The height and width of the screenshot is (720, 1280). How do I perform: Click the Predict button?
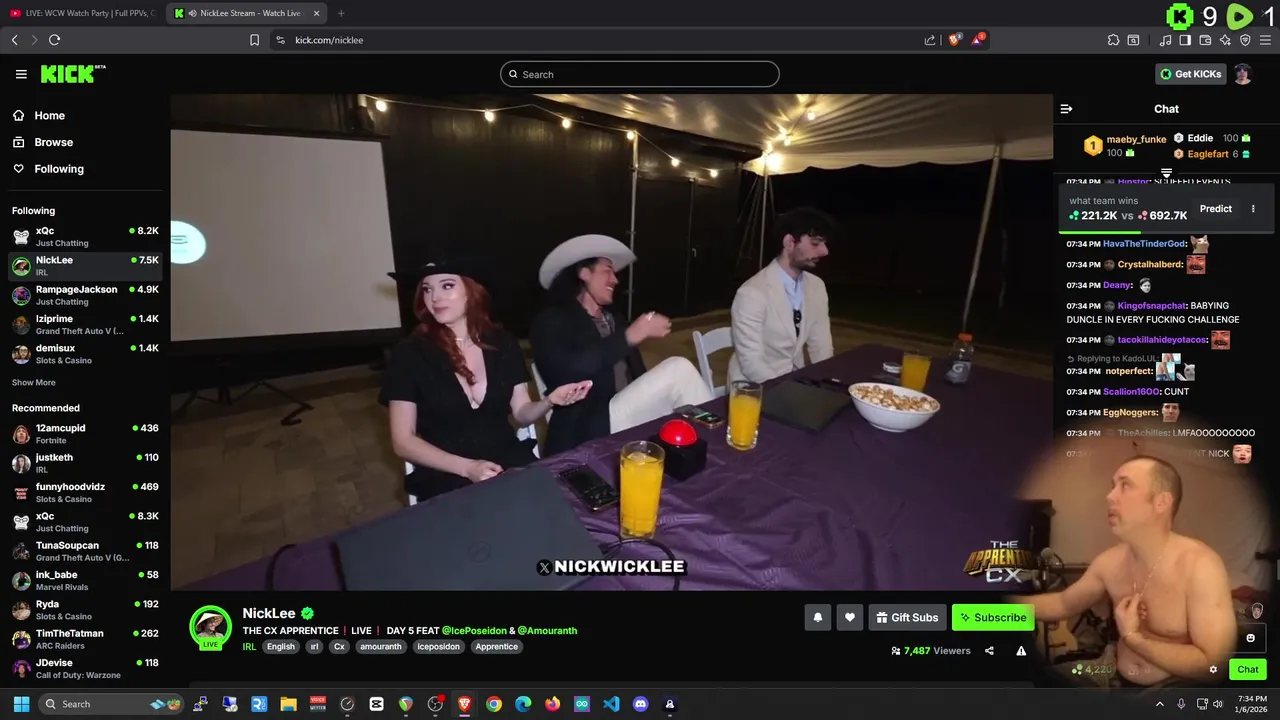[x=1216, y=209]
